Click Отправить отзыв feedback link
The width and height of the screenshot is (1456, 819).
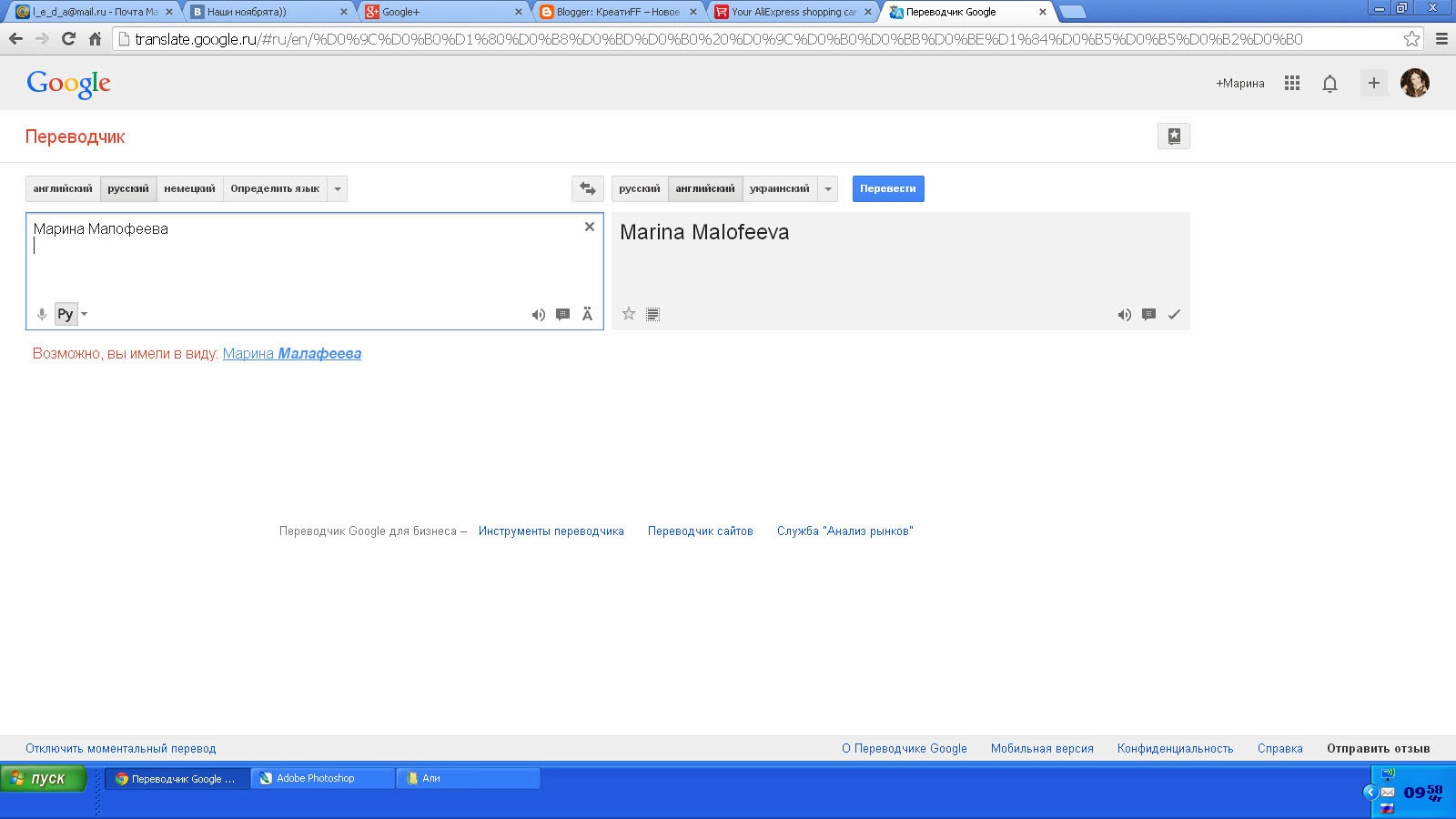[1379, 749]
